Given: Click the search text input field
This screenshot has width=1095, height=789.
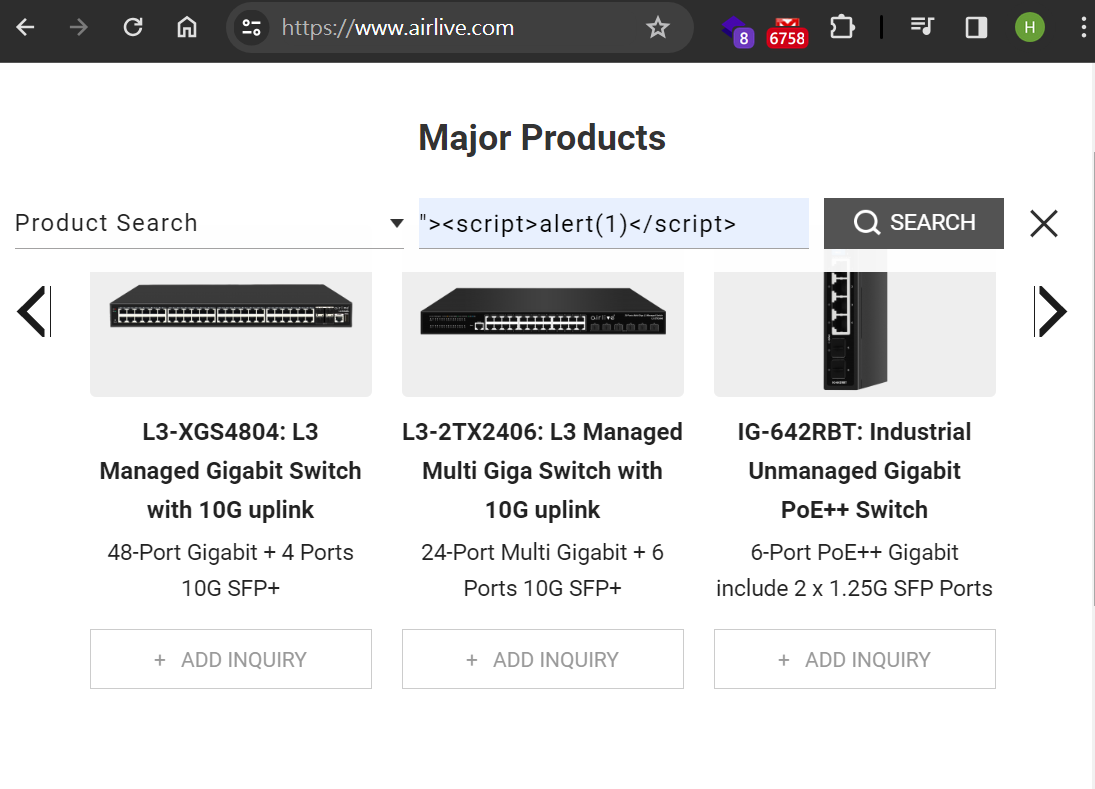Looking at the screenshot, I should (x=614, y=223).
